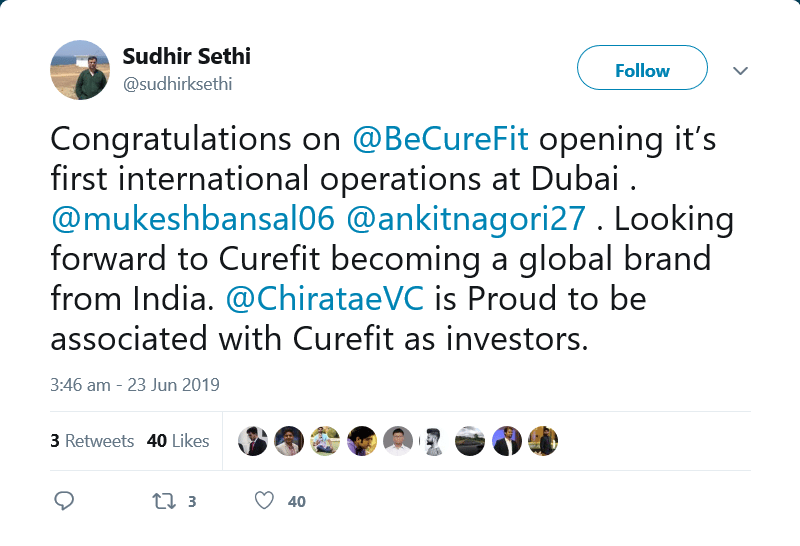800x546 pixels.
Task: Click the reply speech bubble icon
Action: click(64, 501)
